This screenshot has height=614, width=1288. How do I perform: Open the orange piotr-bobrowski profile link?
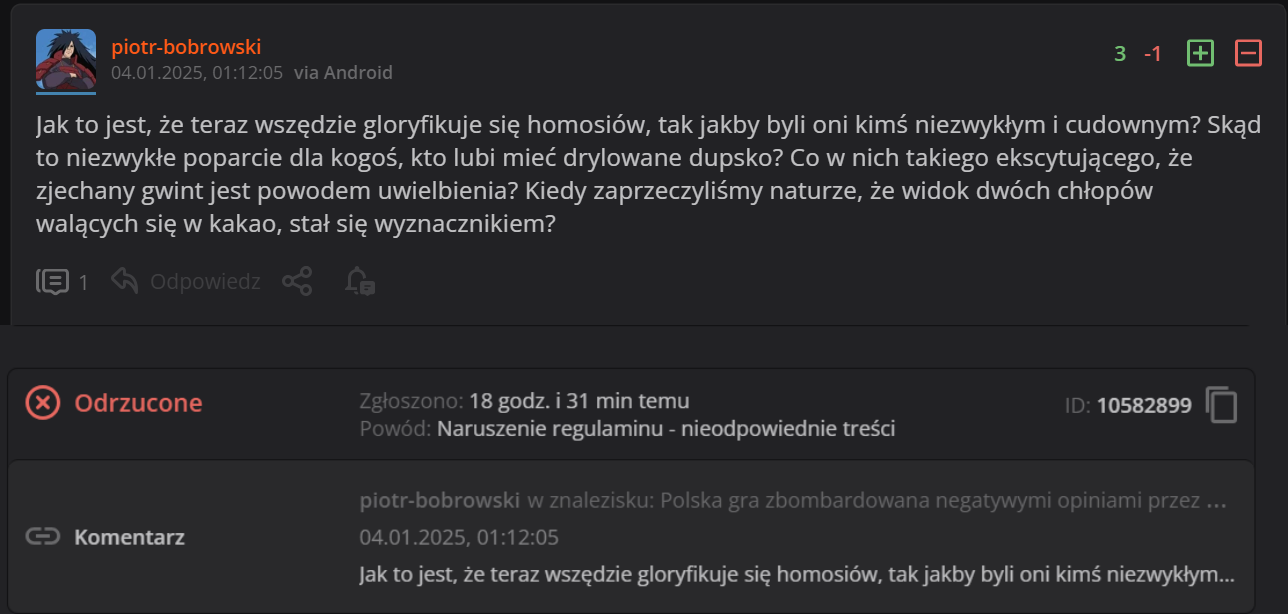pos(186,47)
